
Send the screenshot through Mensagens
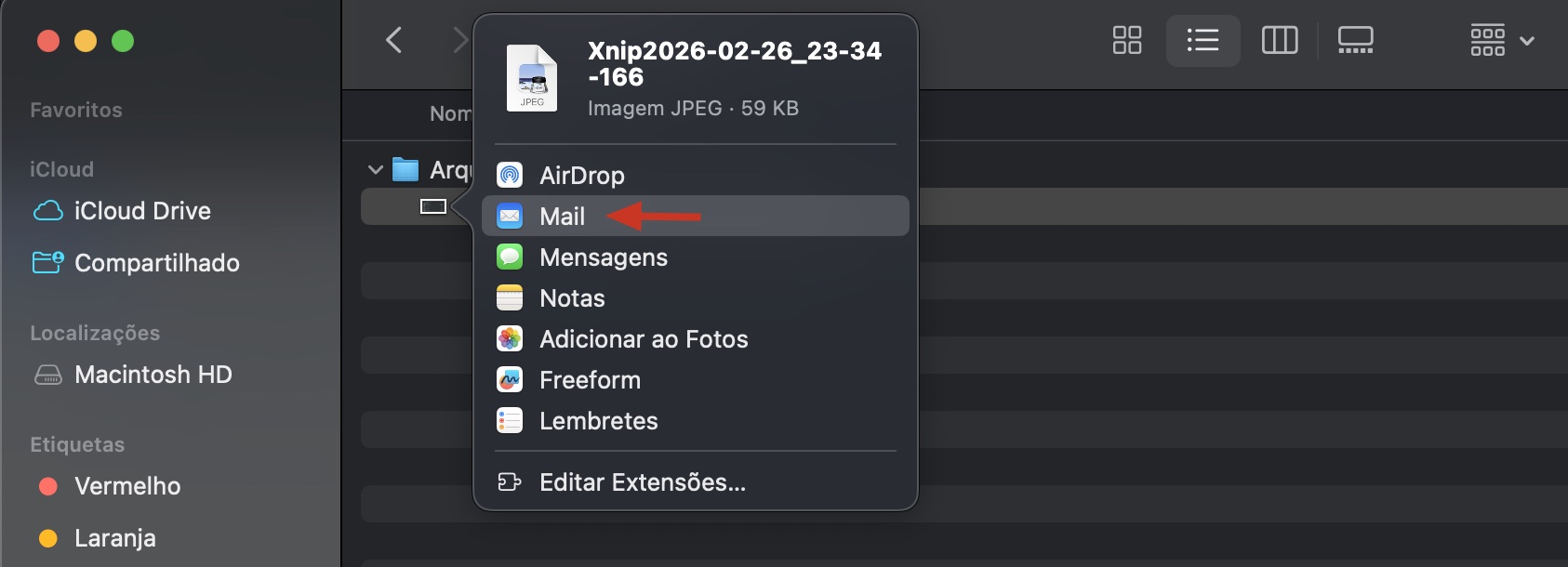(603, 257)
